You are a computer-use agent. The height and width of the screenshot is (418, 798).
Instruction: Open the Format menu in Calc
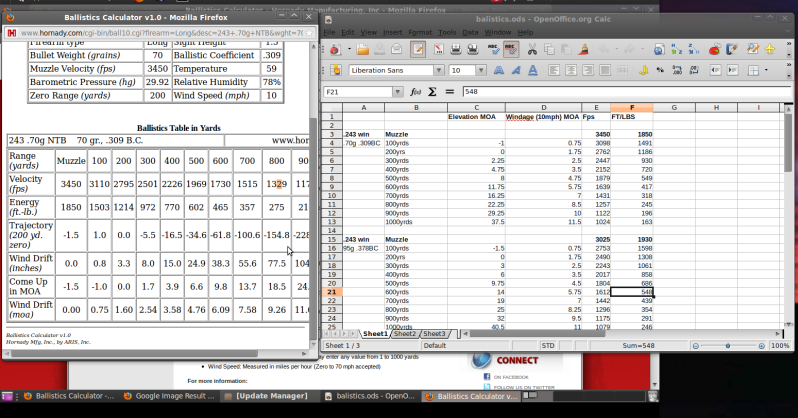[420, 32]
